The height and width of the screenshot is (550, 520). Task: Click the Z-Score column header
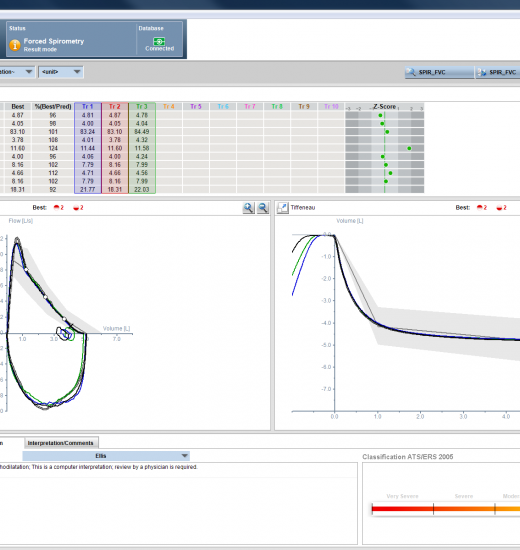pyautogui.click(x=385, y=106)
